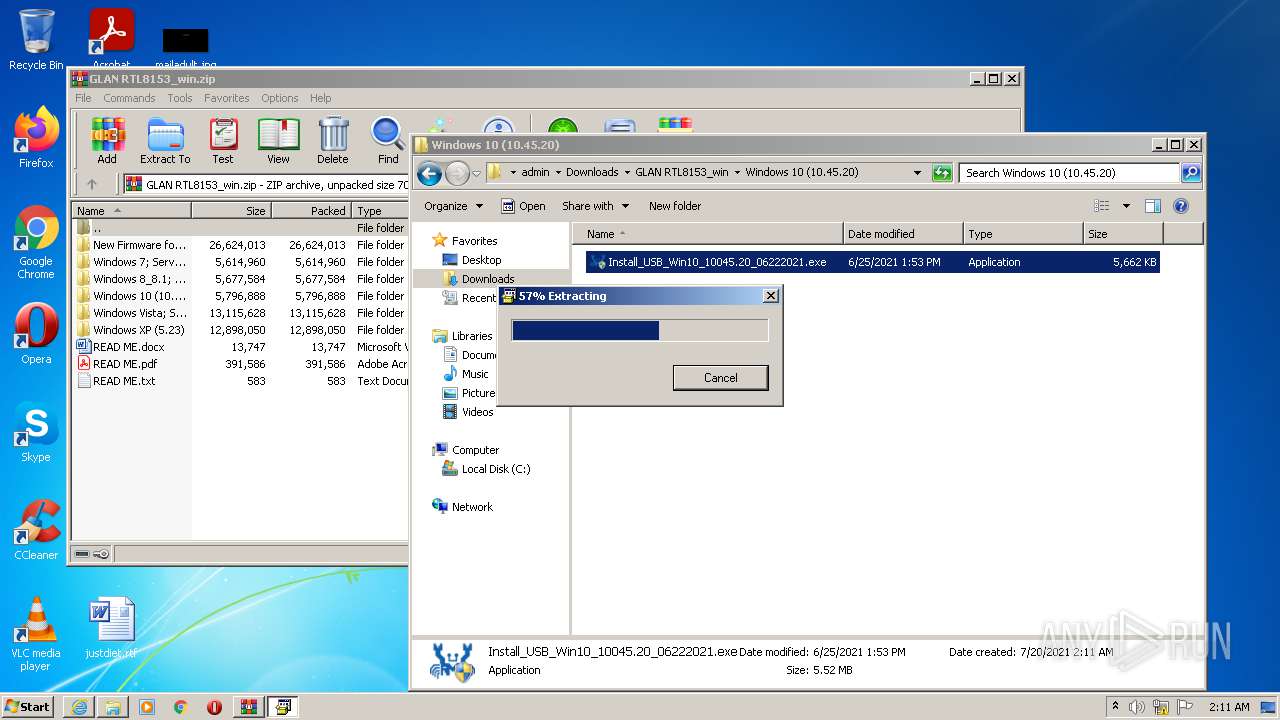The height and width of the screenshot is (720, 1280).
Task: Toggle the Explorer preview pane icon
Action: pyautogui.click(x=1153, y=206)
